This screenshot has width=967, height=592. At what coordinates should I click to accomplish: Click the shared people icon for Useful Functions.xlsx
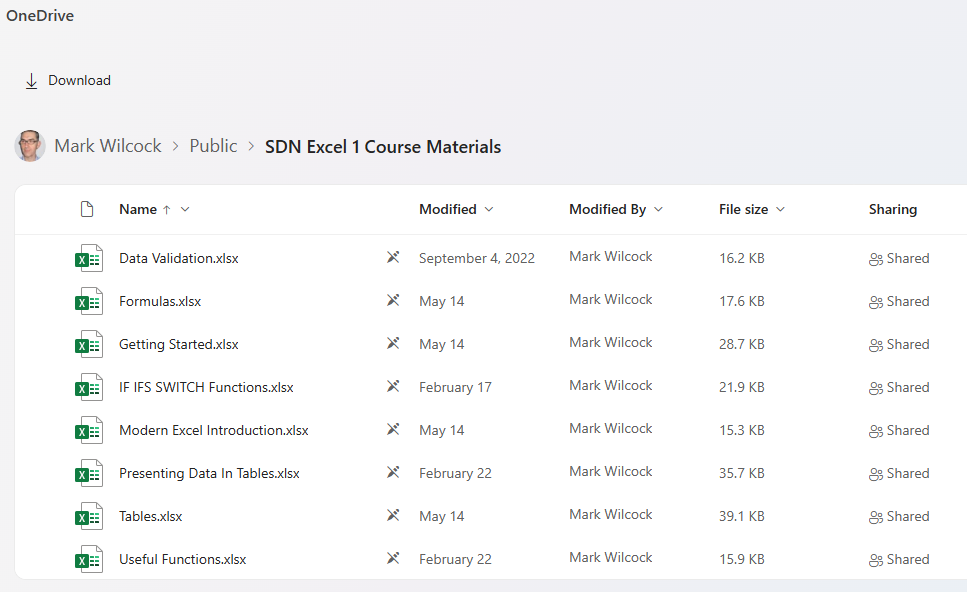(x=876, y=560)
